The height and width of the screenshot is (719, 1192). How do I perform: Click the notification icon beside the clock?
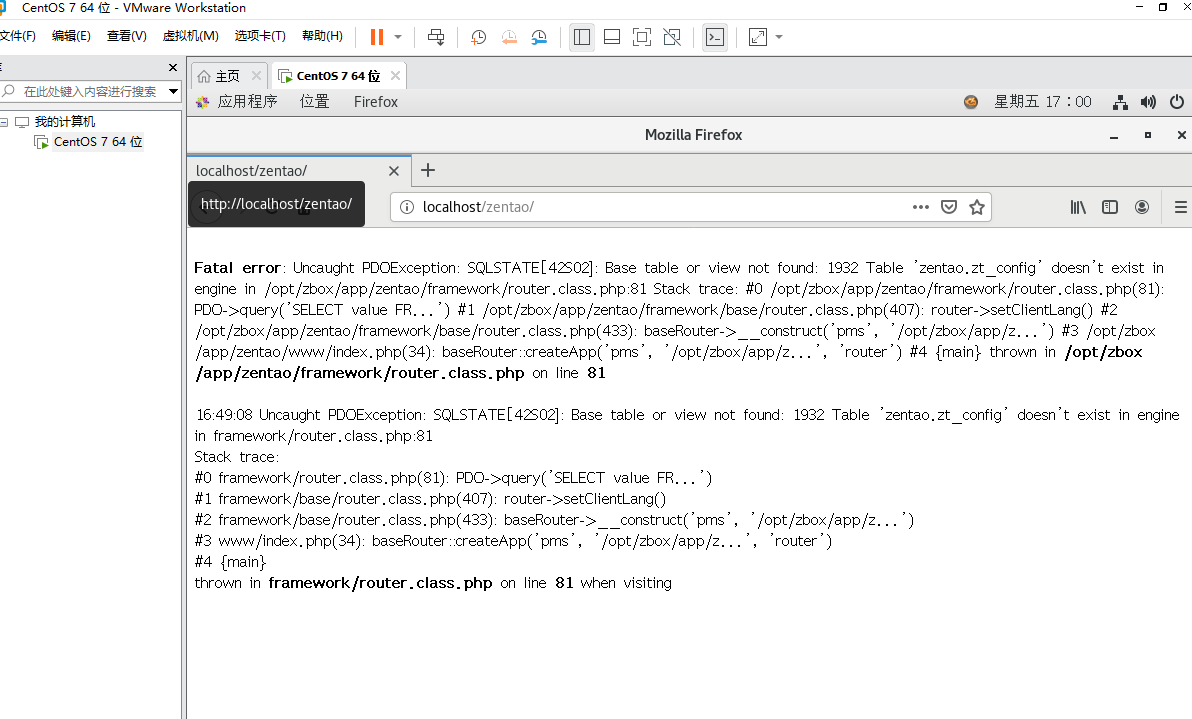(971, 102)
